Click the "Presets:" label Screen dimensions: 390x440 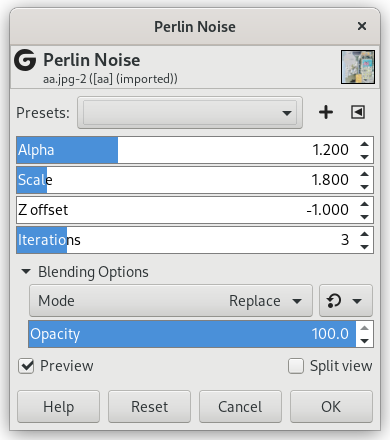point(43,113)
